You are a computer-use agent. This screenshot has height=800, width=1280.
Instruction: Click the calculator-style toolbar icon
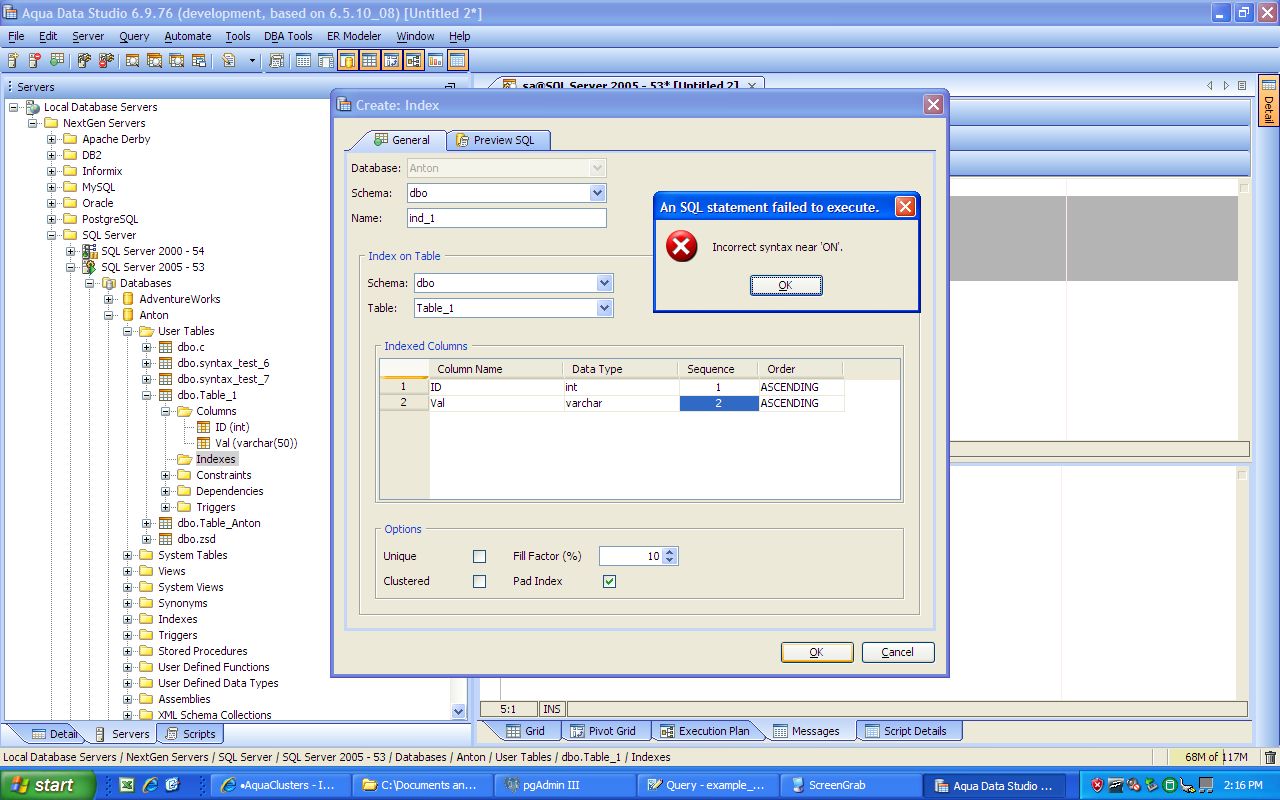pyautogui.click(x=277, y=61)
